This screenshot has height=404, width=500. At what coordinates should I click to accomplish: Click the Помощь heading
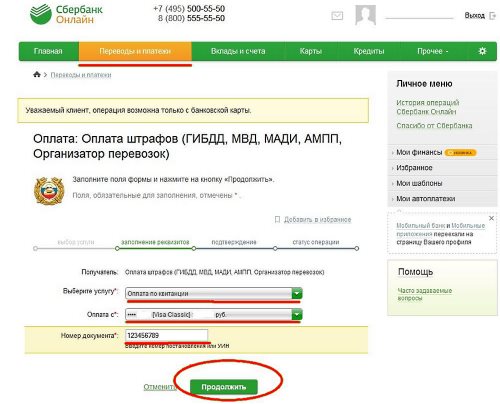415,272
